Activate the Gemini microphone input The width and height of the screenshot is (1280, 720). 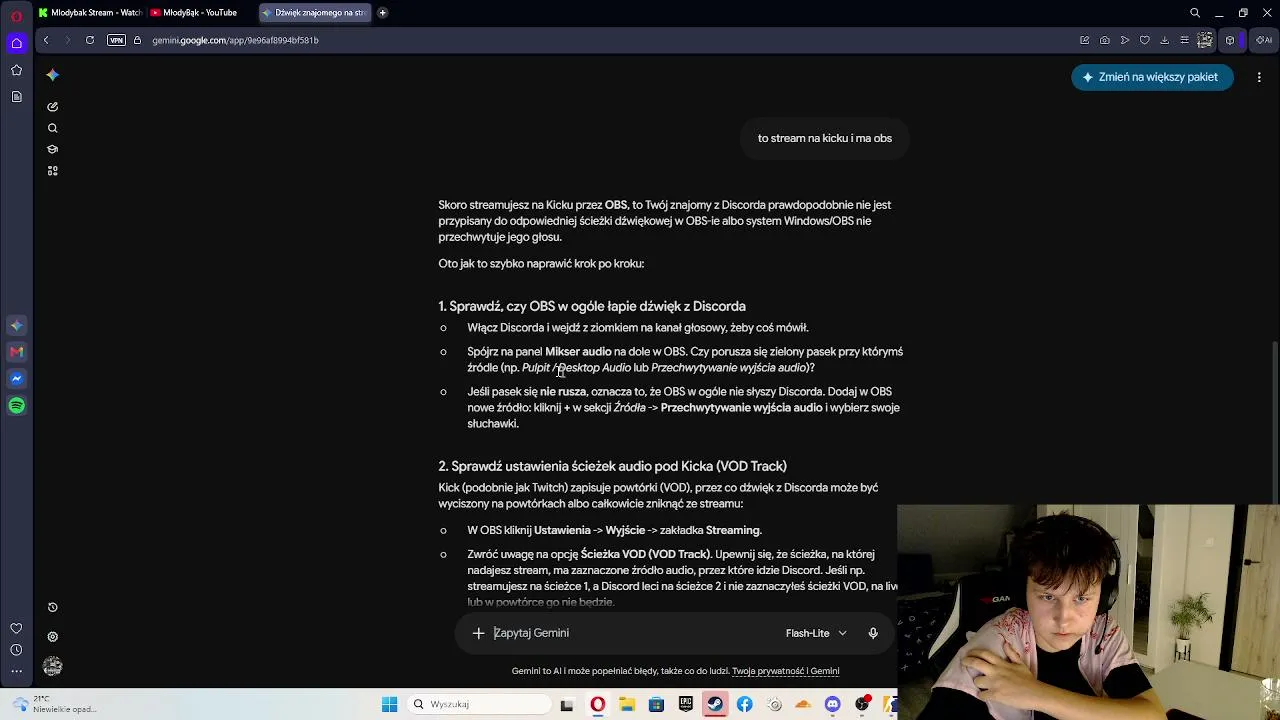point(873,633)
